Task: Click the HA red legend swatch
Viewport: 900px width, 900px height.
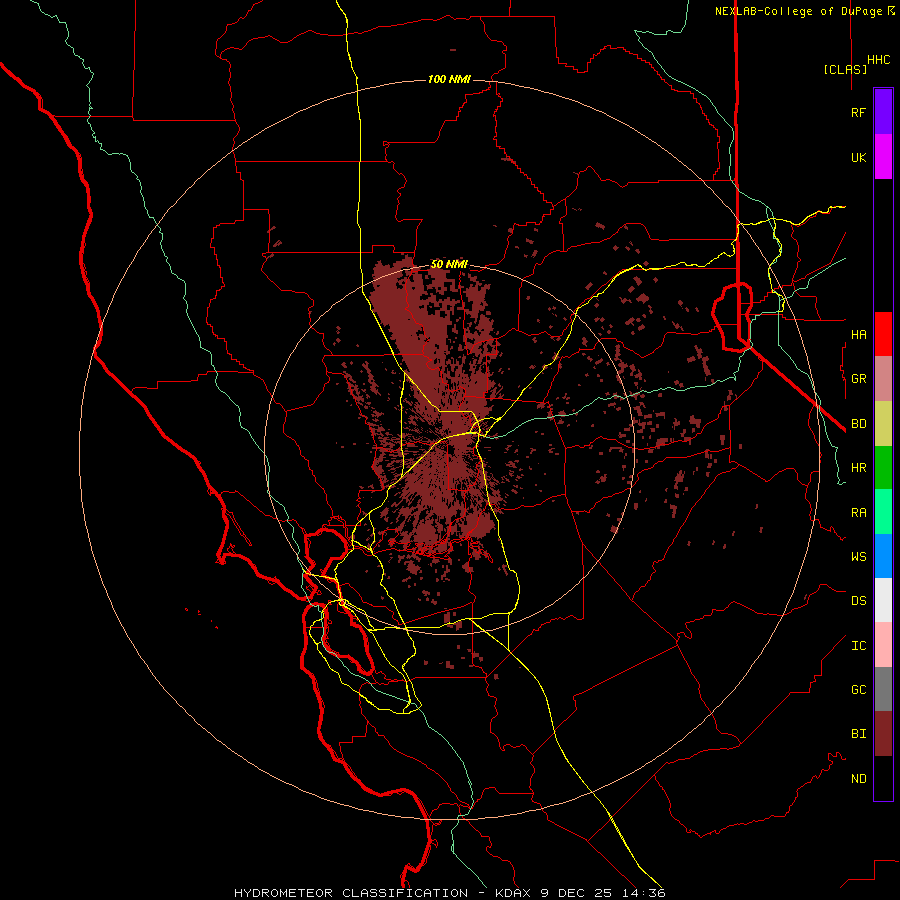Action: pos(883,334)
